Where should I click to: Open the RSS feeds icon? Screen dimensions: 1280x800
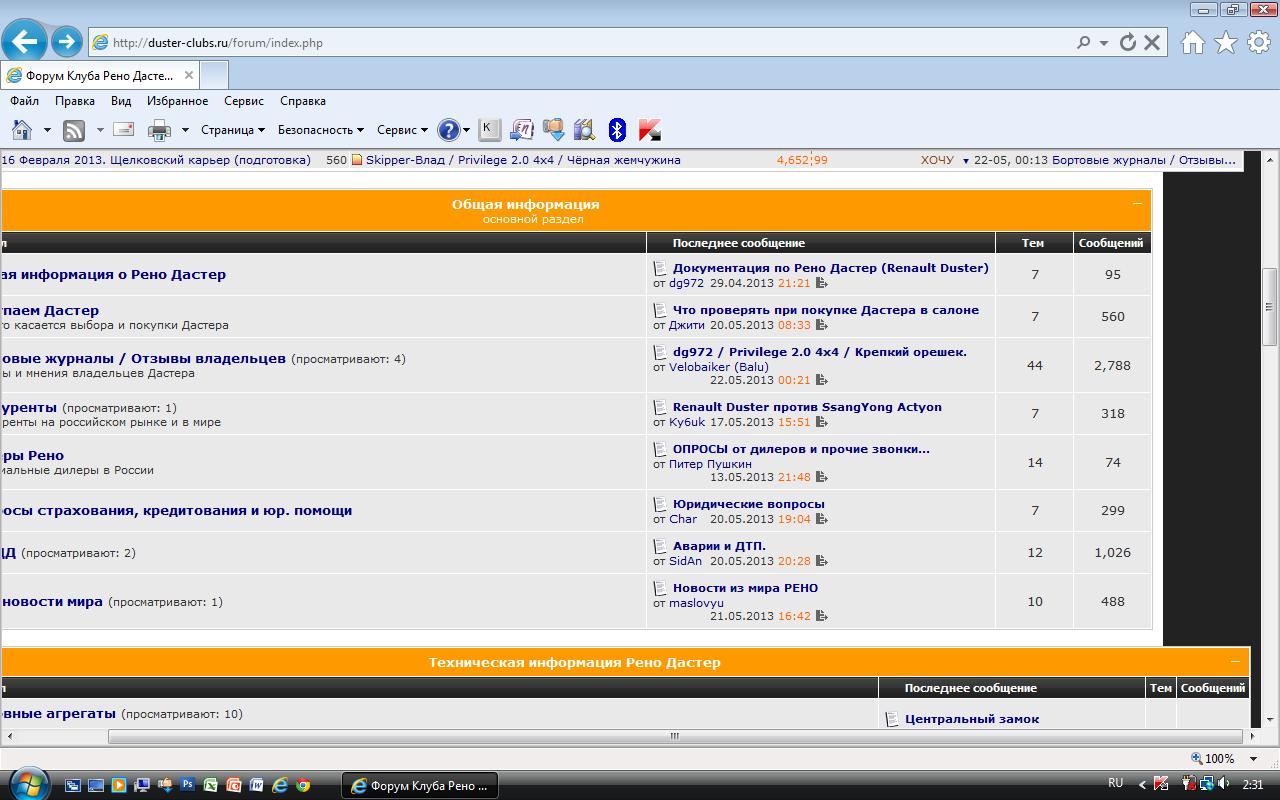pos(74,130)
